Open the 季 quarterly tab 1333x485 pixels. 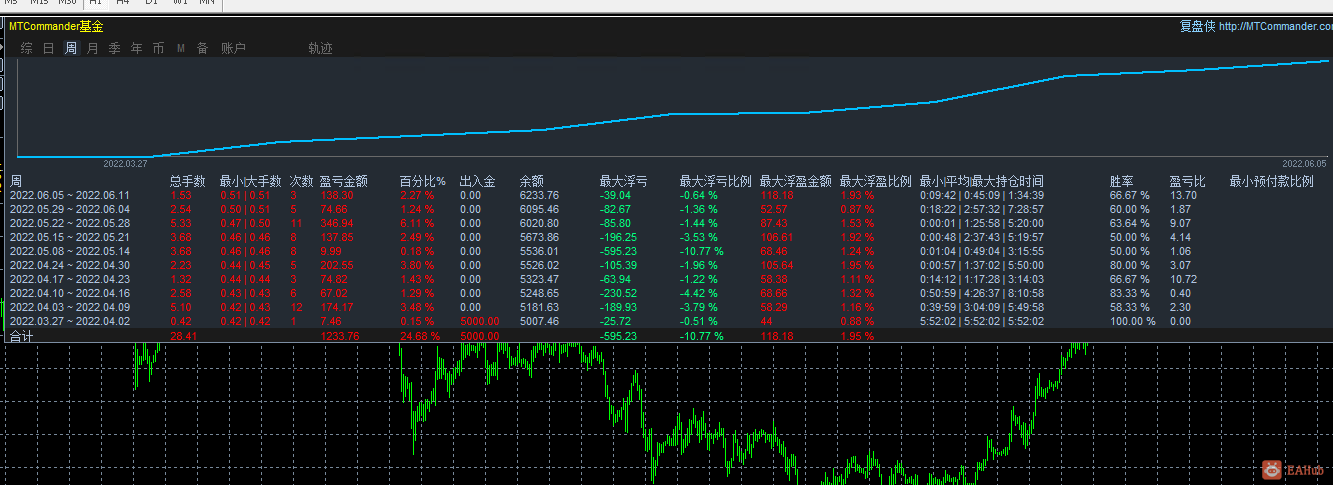point(115,48)
